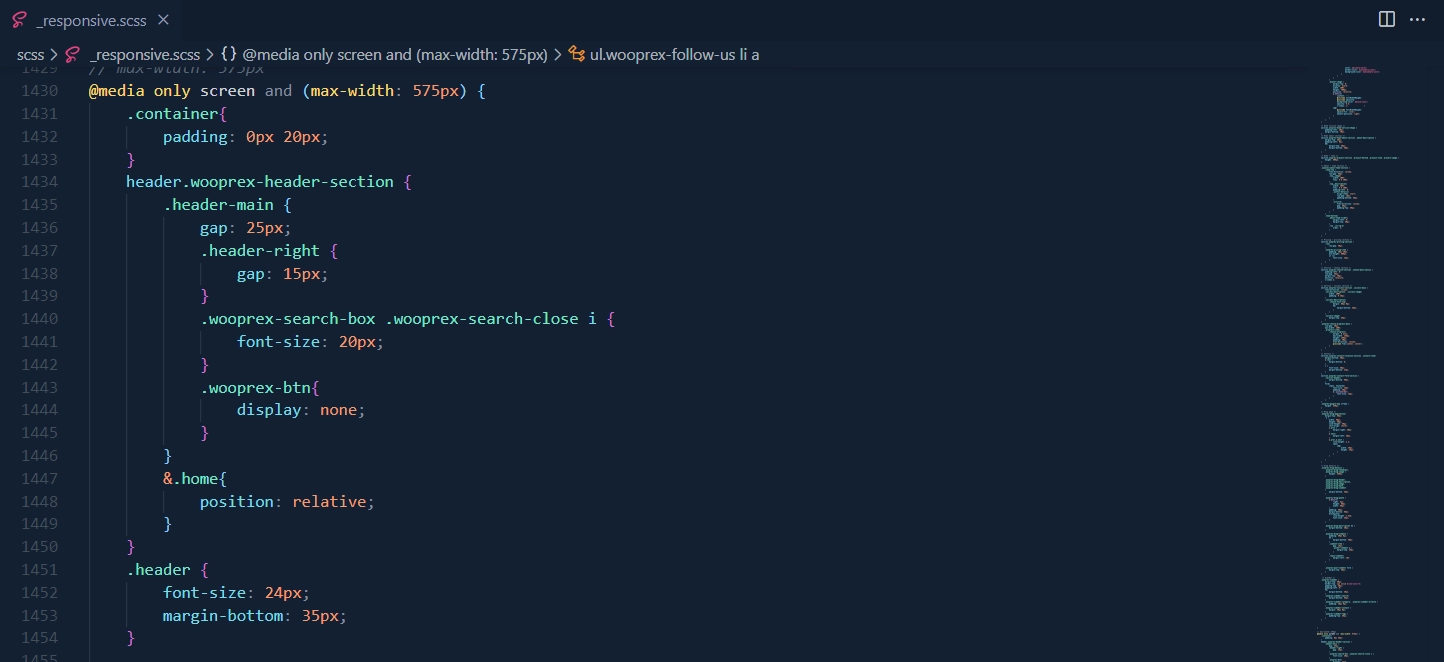Click the .wooprex-search-box selector text
The height and width of the screenshot is (662, 1444).
288,319
